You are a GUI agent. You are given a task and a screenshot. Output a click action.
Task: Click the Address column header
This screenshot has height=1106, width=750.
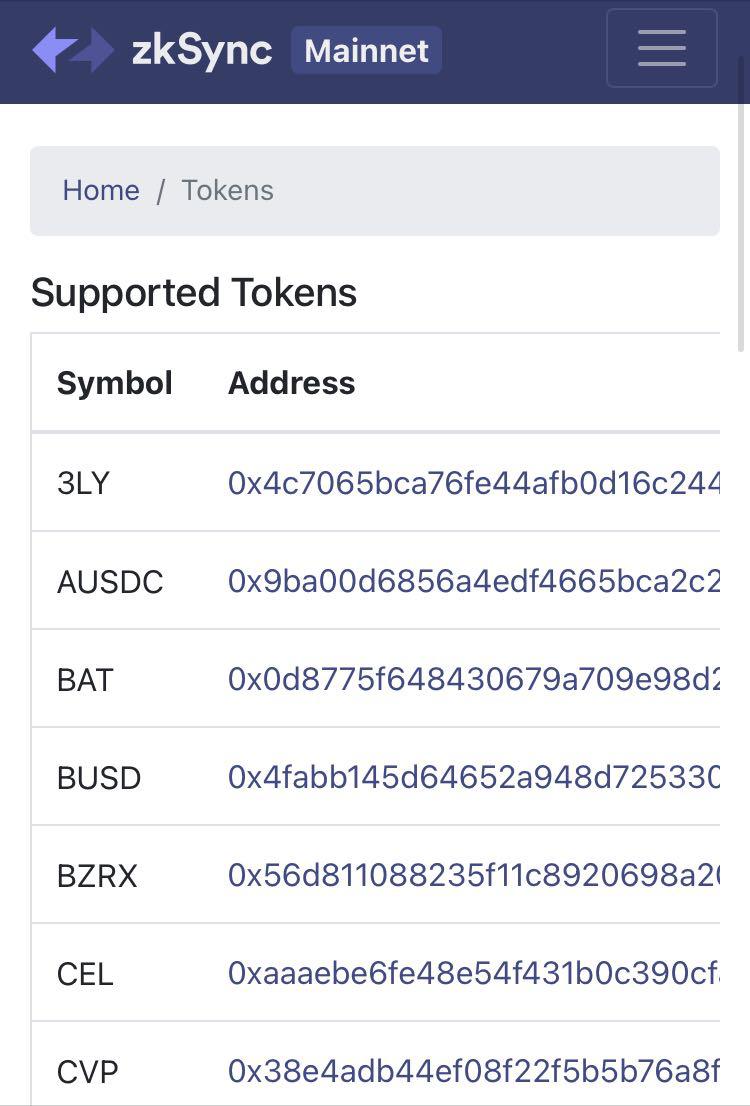[x=291, y=383]
